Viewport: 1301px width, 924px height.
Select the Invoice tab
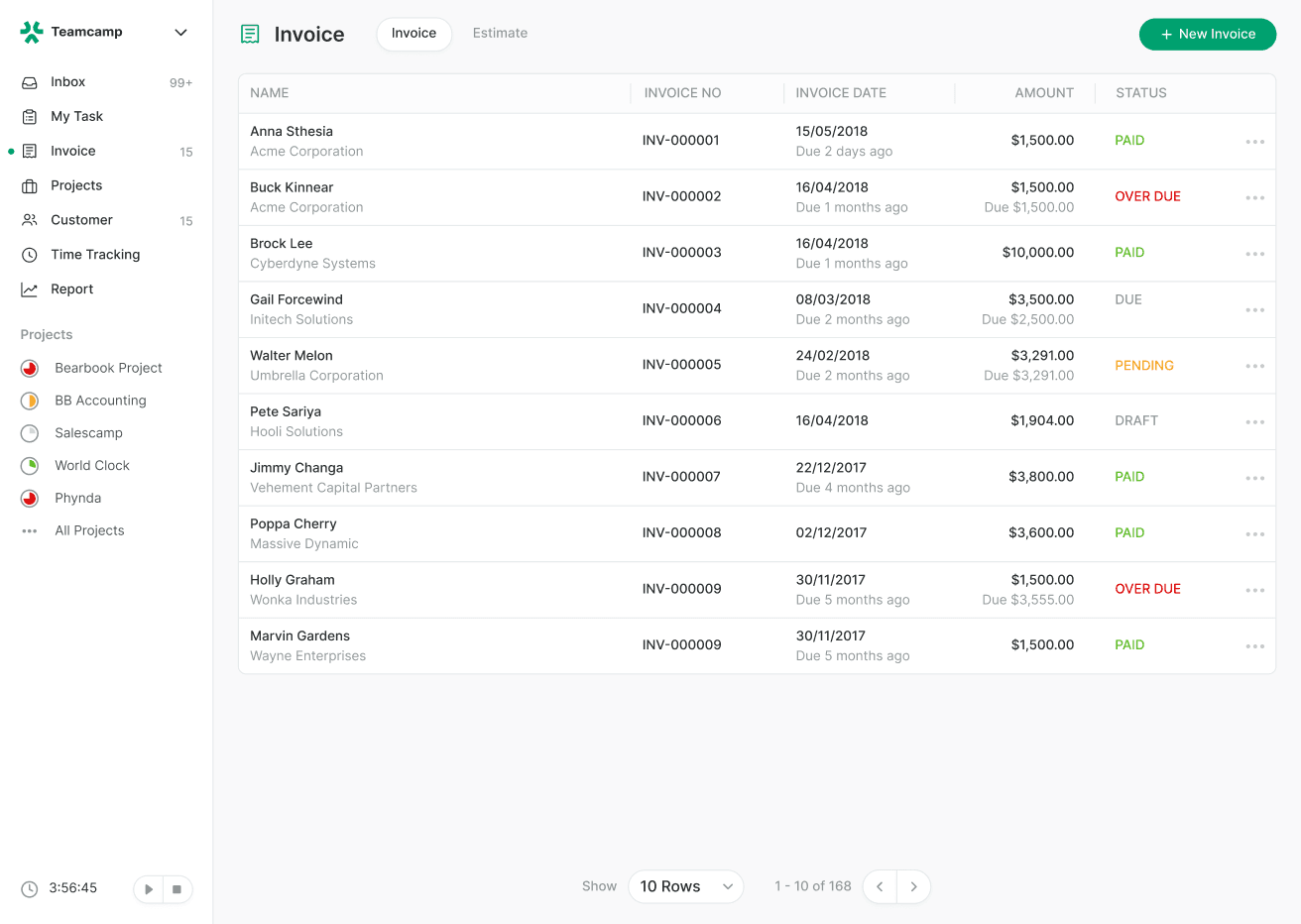(x=414, y=33)
